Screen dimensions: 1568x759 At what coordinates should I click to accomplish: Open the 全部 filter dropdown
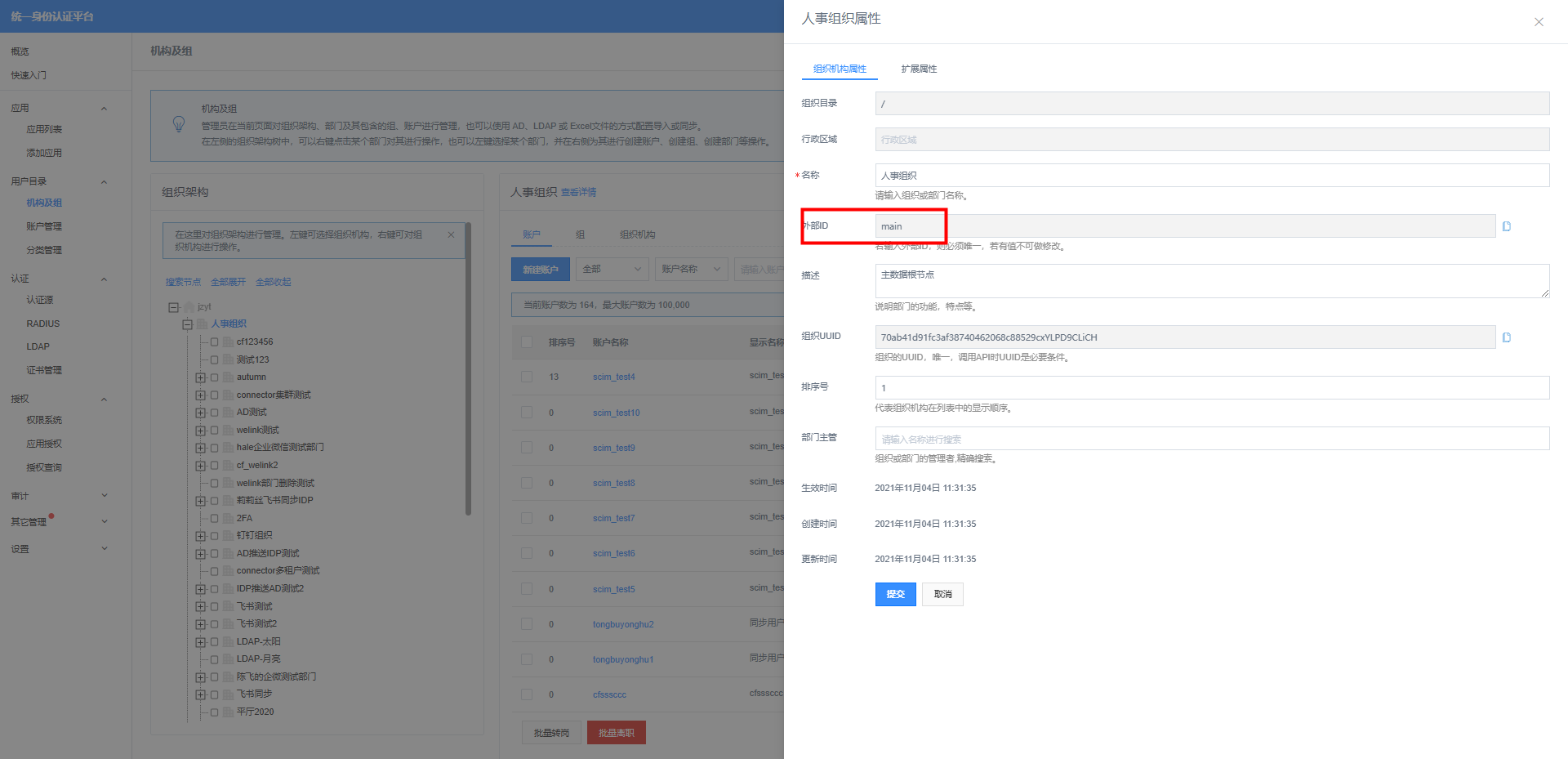tap(612, 269)
